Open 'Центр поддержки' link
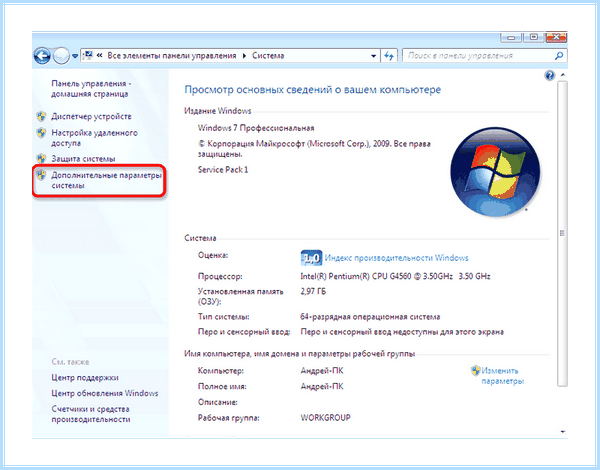600x470 pixels. [x=85, y=378]
